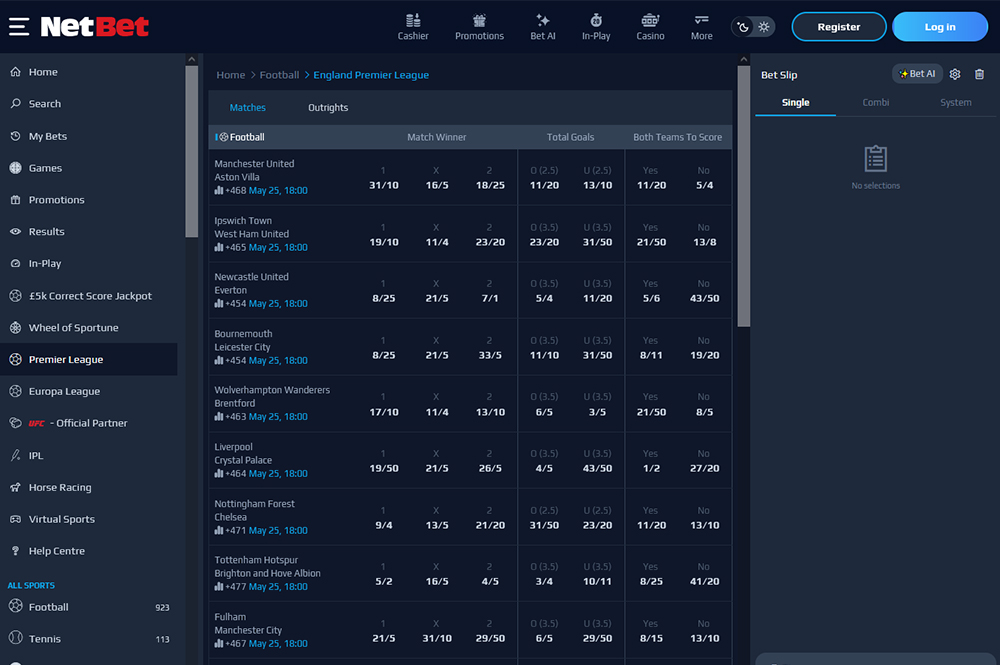Click Bet AI button in Bet Slip
1000x665 pixels.
[x=917, y=74]
